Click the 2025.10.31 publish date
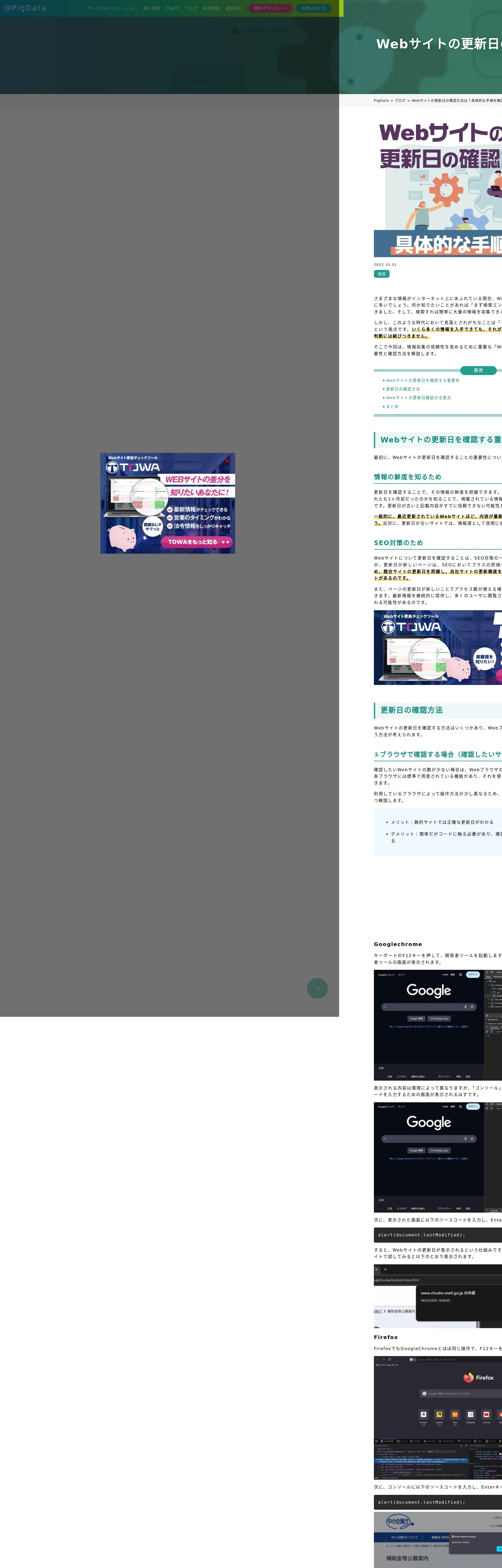502x1568 pixels. [x=385, y=265]
